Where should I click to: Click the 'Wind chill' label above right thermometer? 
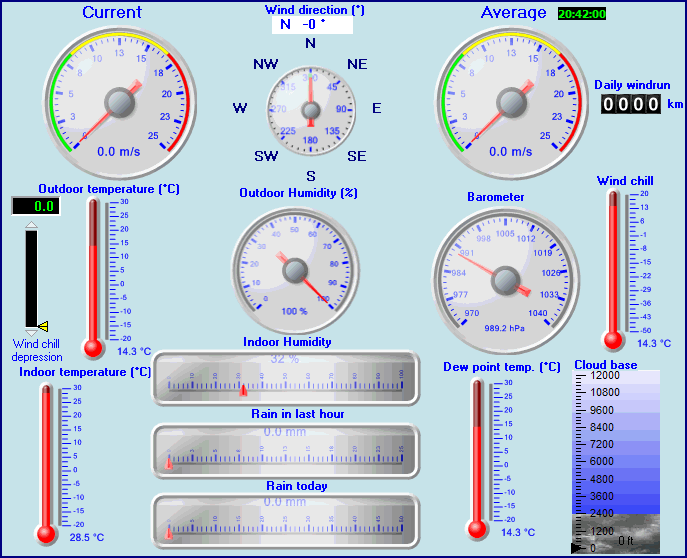(625, 181)
